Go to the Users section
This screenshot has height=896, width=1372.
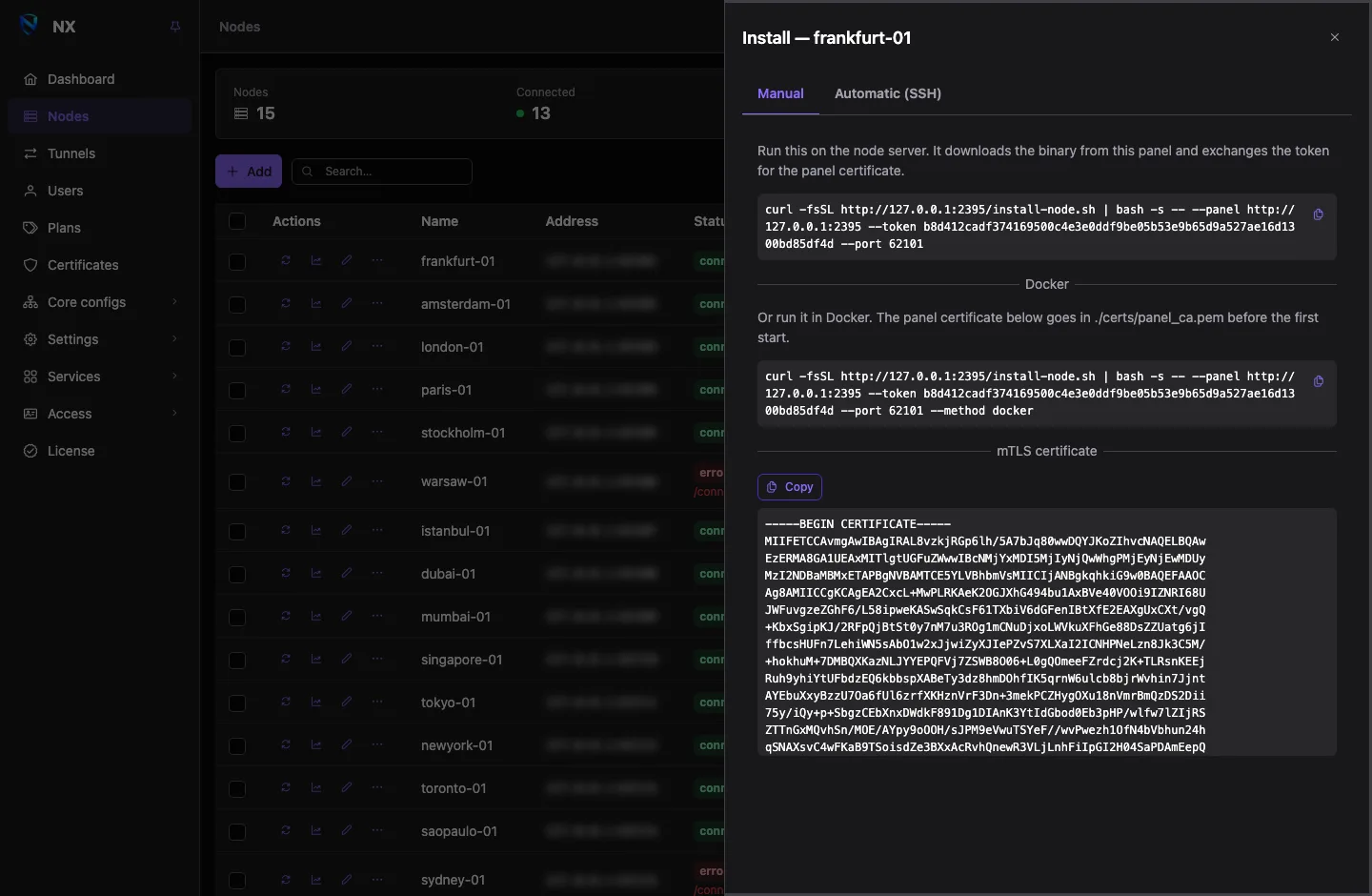(x=100, y=191)
